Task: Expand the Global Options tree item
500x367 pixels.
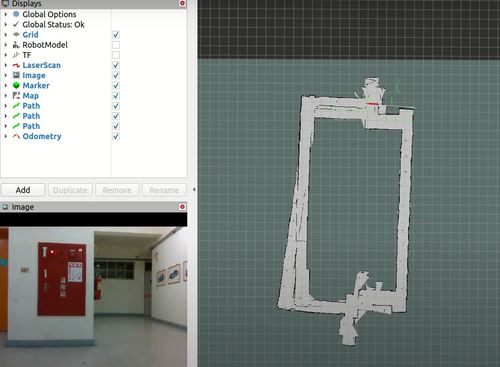Action: [x=6, y=14]
